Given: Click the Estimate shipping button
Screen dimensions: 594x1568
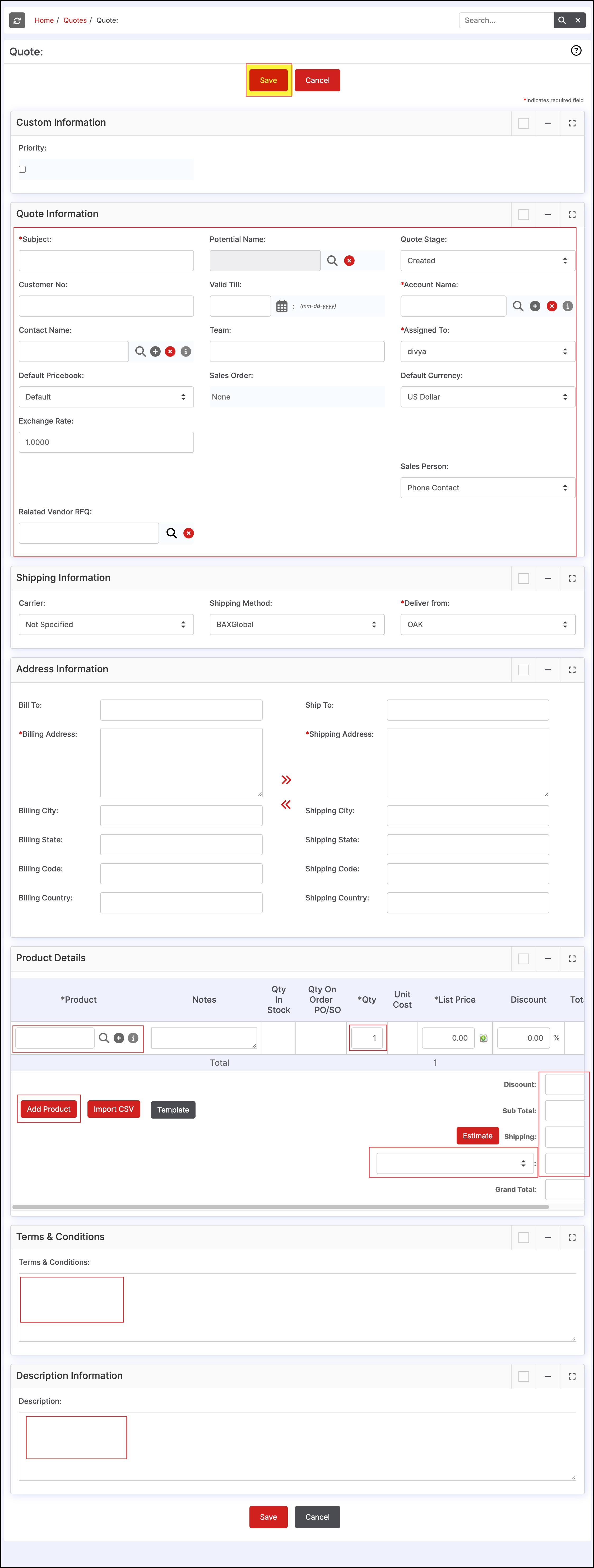Looking at the screenshot, I should coord(478,1136).
